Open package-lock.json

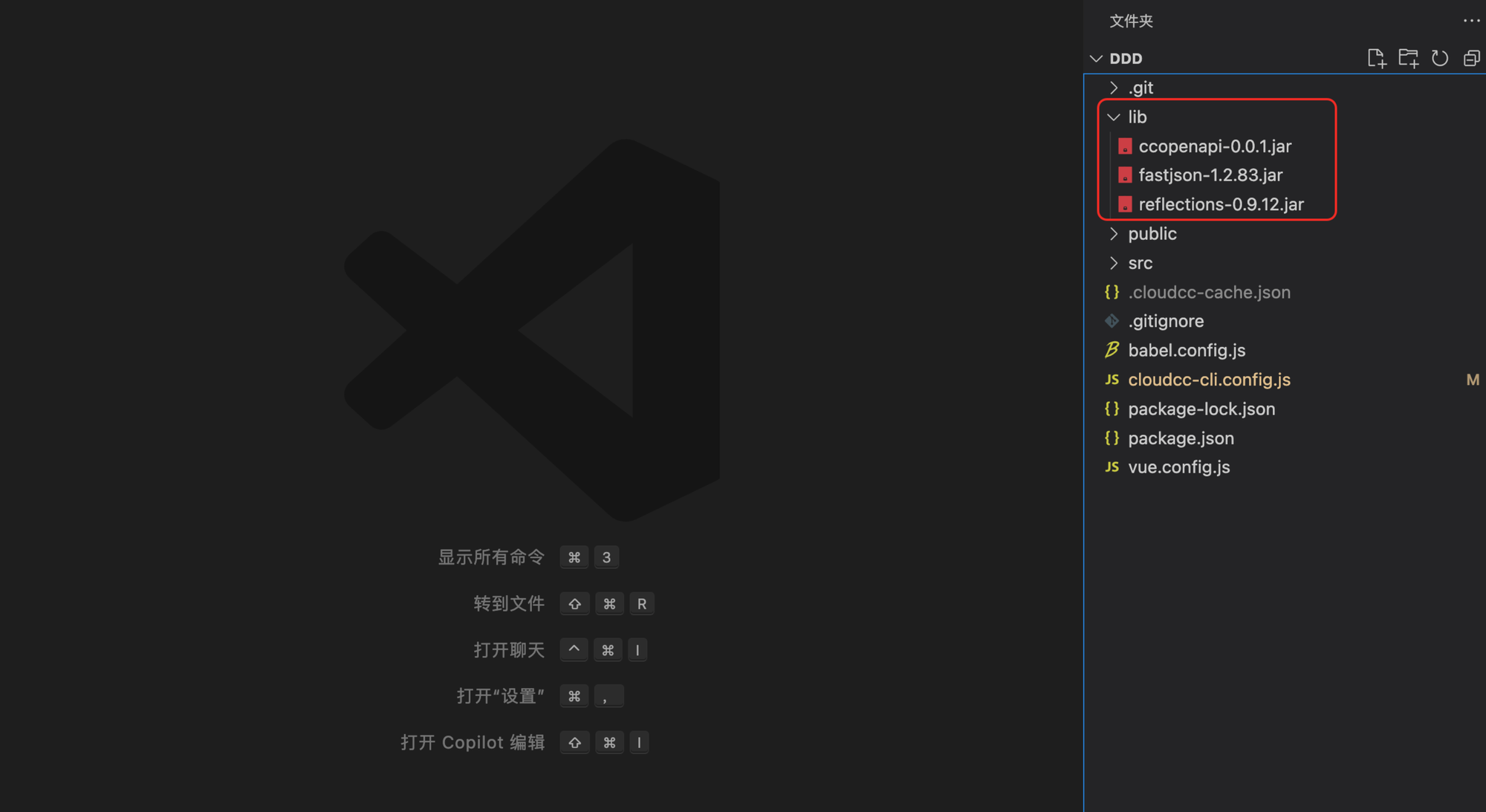click(1201, 409)
